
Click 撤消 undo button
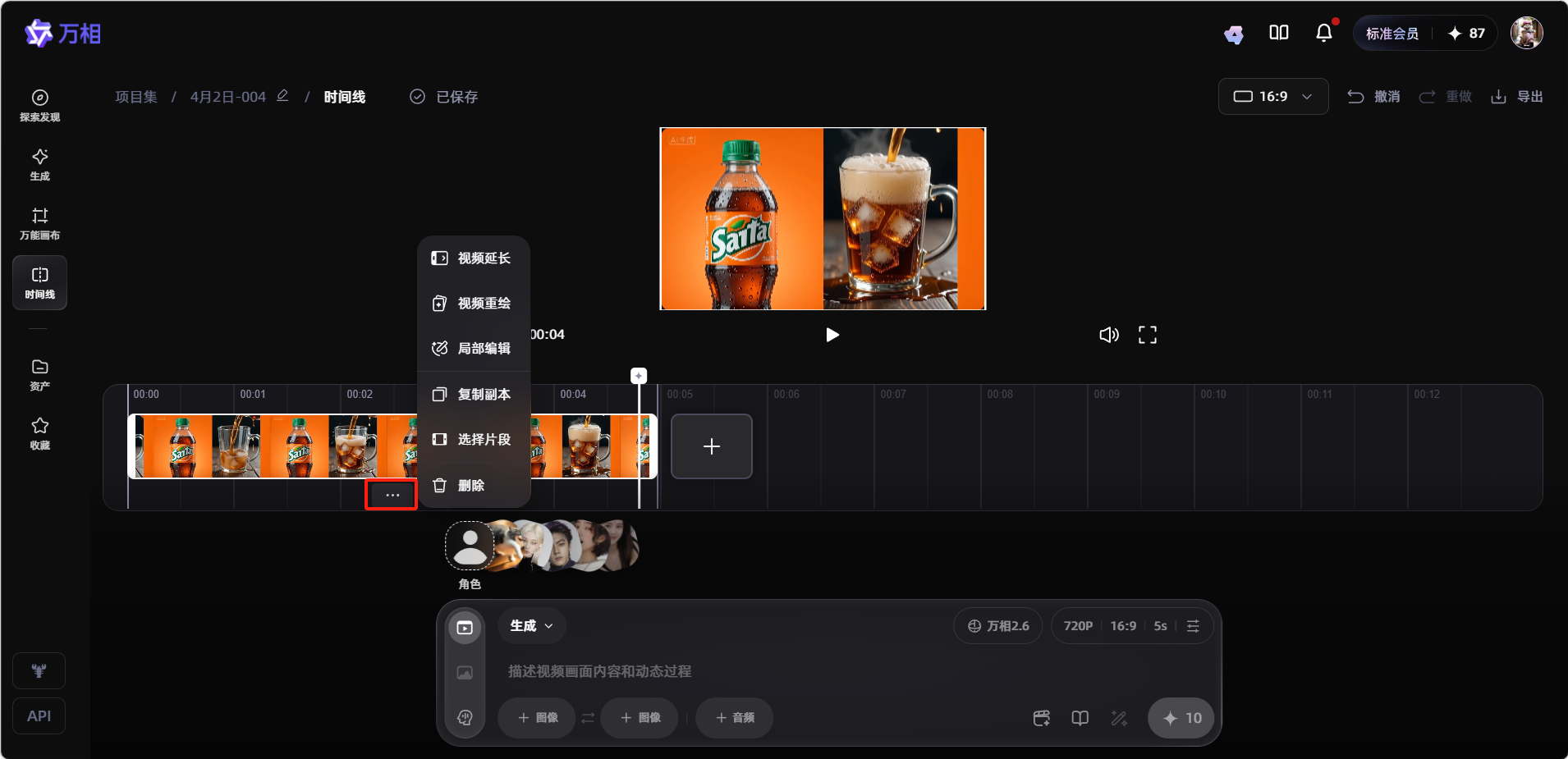[x=1373, y=97]
